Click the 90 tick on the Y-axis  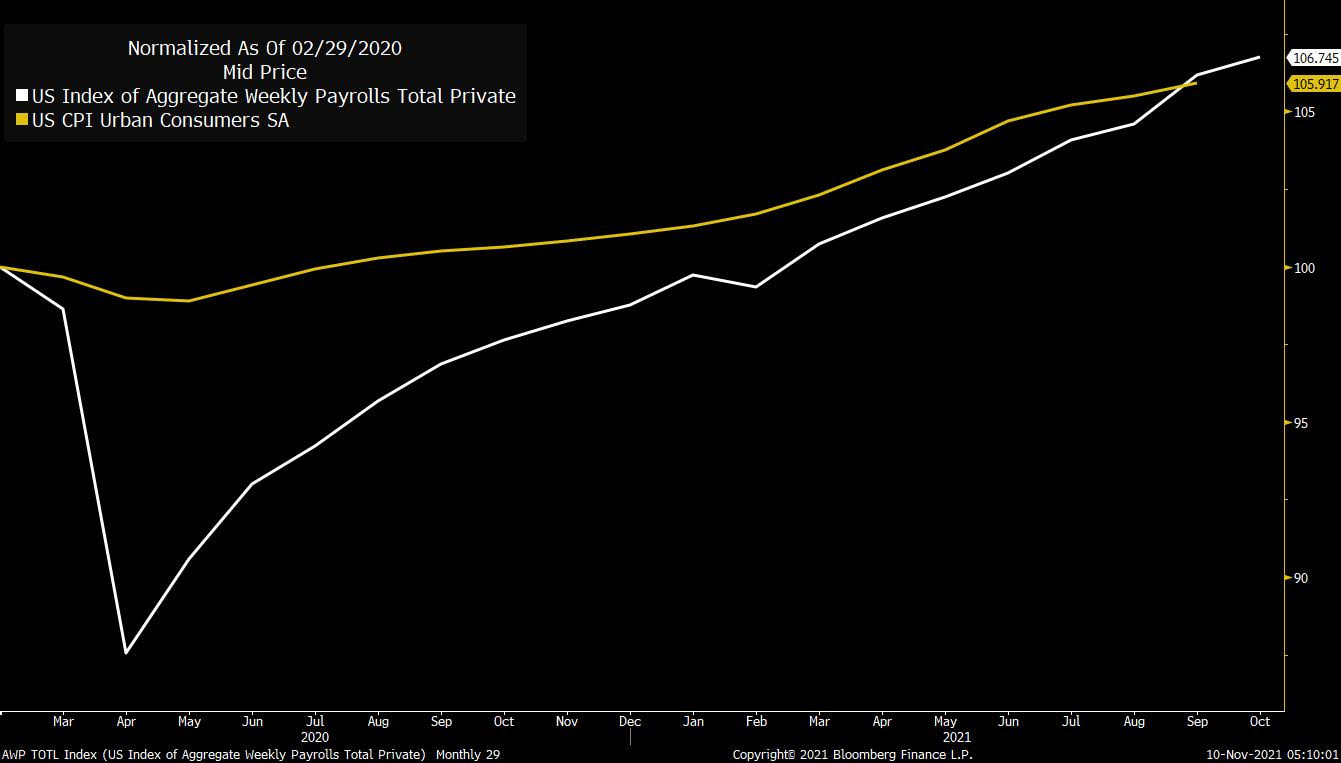coord(1303,578)
